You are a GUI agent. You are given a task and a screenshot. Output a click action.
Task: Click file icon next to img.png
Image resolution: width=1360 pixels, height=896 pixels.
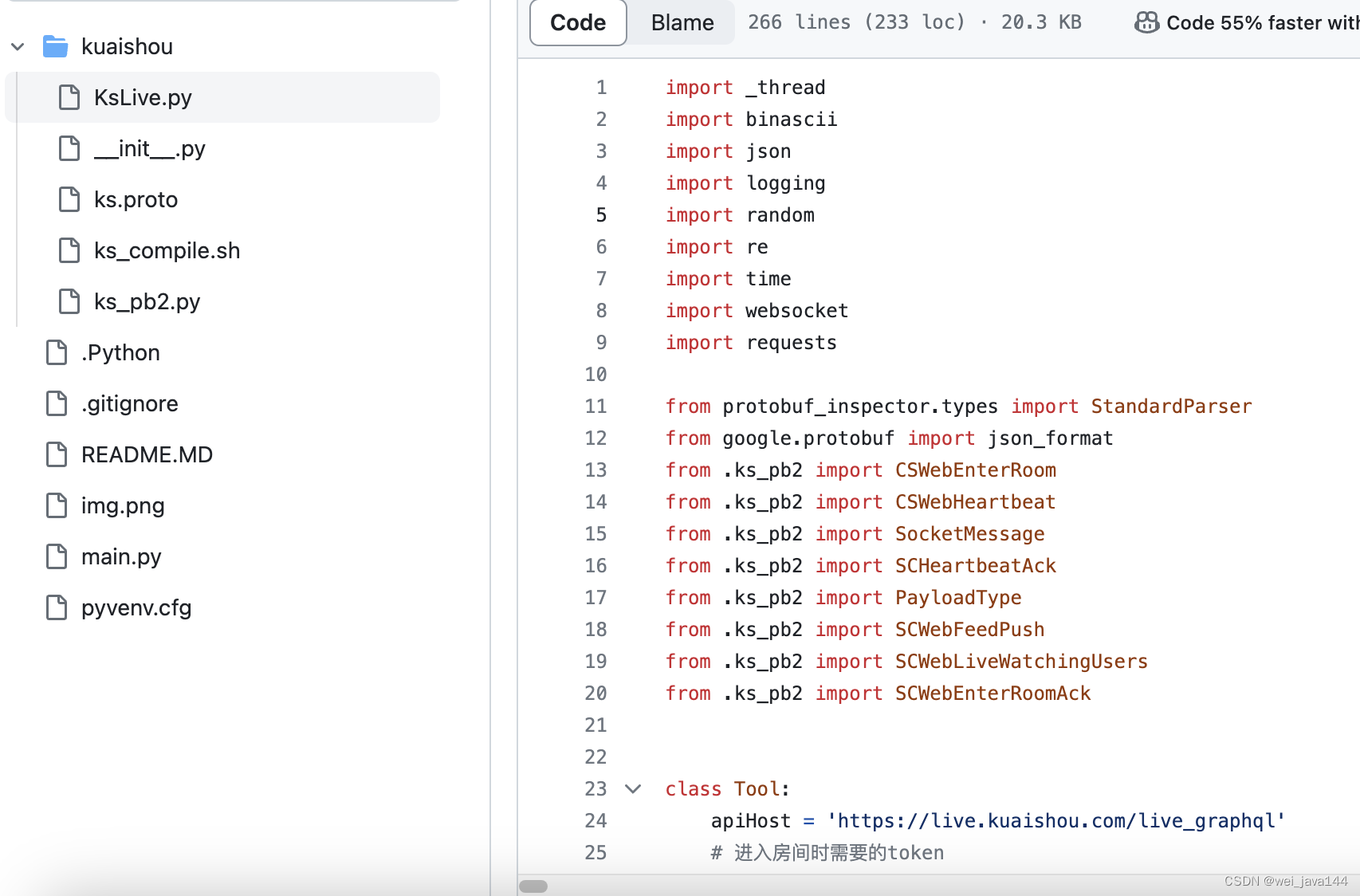(x=57, y=505)
